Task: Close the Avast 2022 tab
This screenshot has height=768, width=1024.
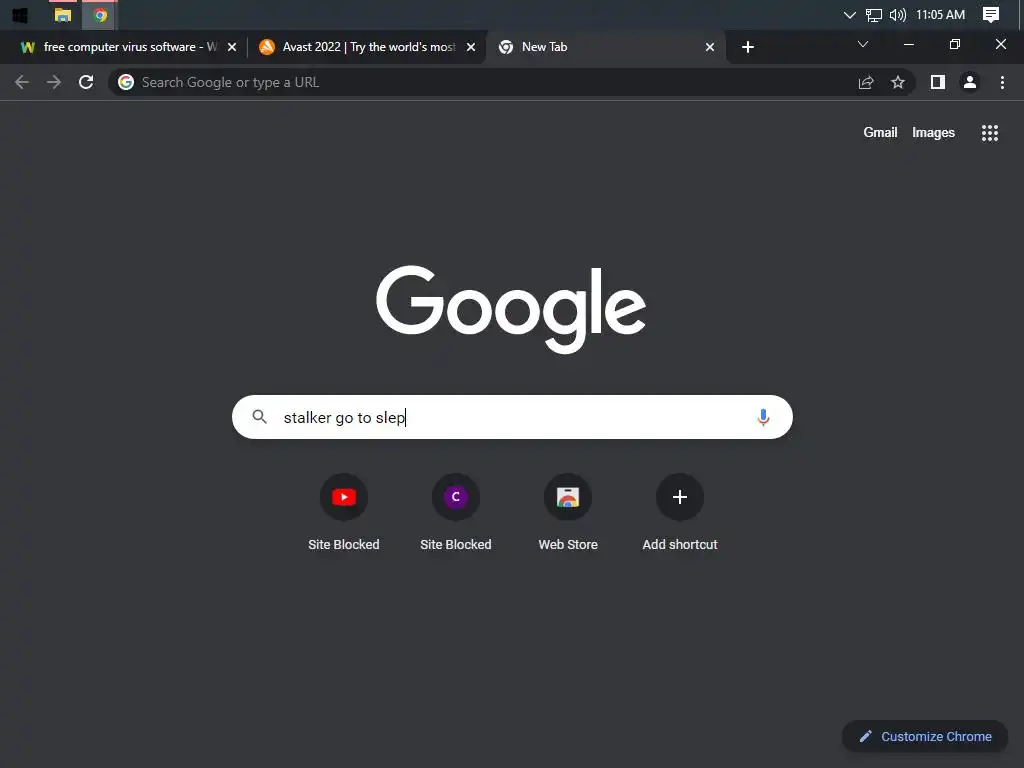Action: pyautogui.click(x=471, y=47)
